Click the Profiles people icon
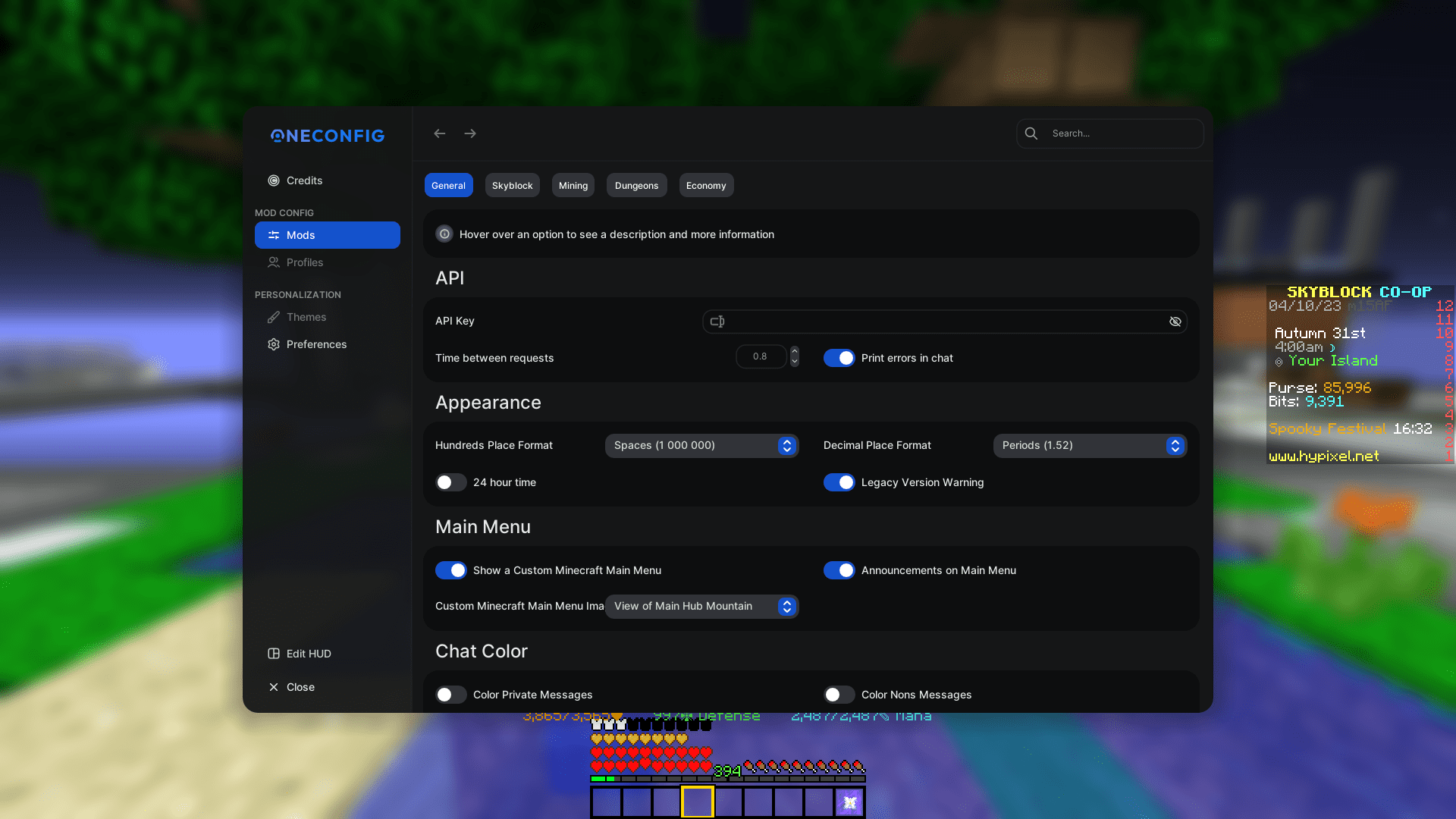 pyautogui.click(x=274, y=262)
